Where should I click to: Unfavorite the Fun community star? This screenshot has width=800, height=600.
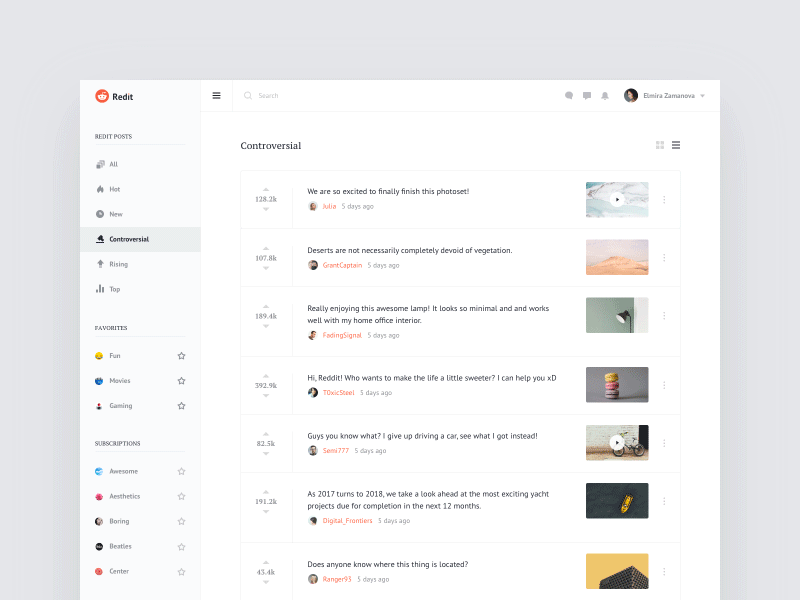click(x=181, y=355)
